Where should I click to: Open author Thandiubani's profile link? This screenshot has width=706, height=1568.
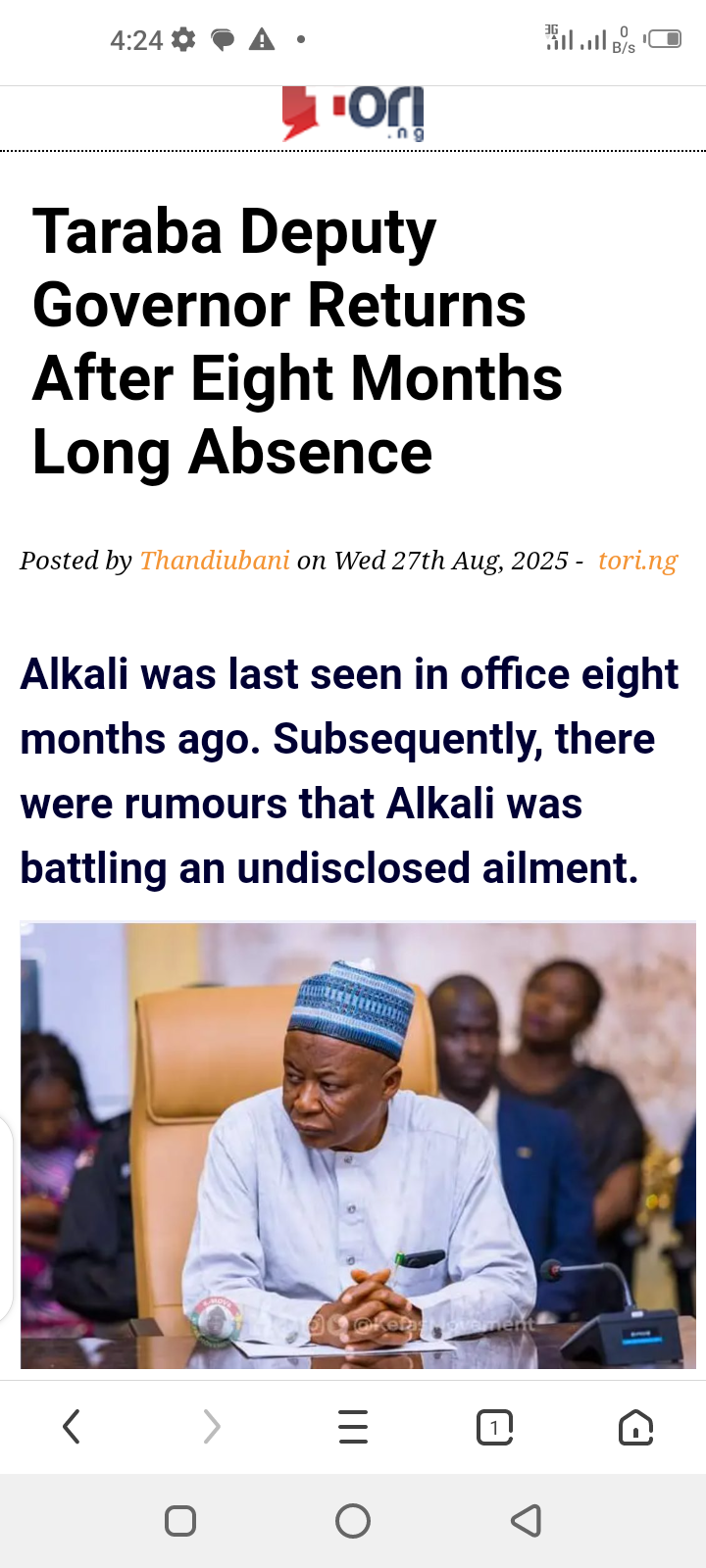(215, 561)
